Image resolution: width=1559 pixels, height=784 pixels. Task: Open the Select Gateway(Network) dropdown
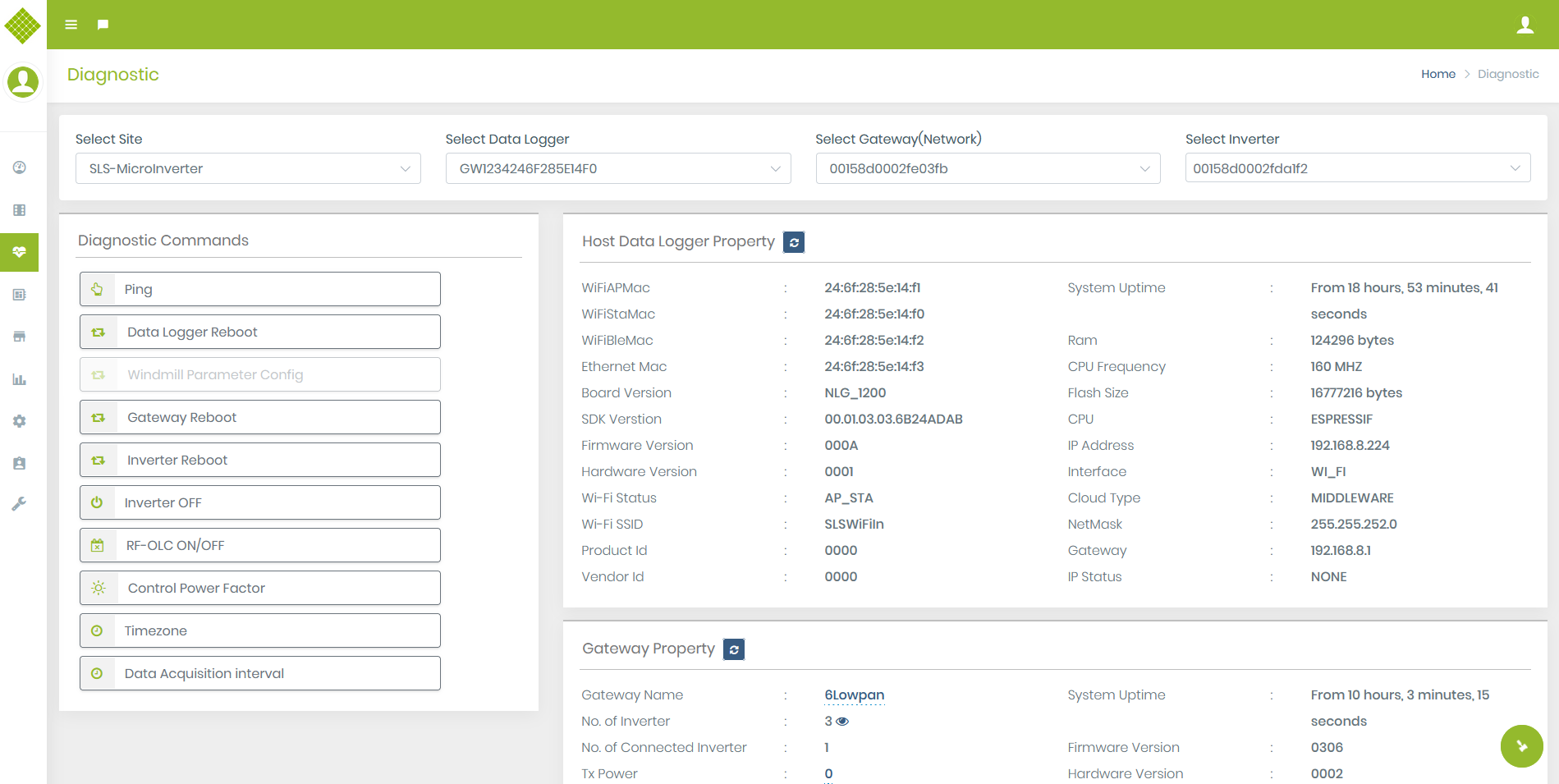tap(988, 168)
